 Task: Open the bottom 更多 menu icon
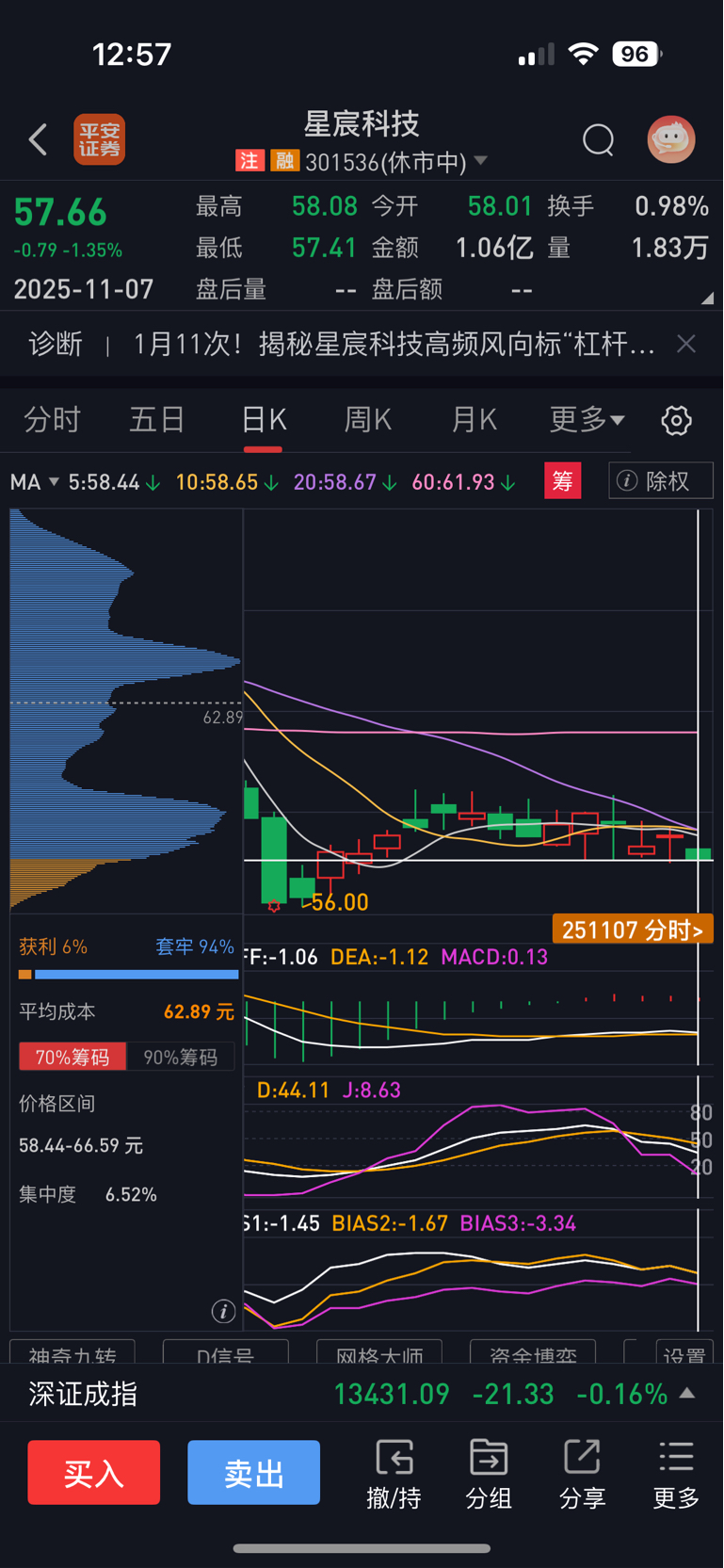tap(676, 1474)
